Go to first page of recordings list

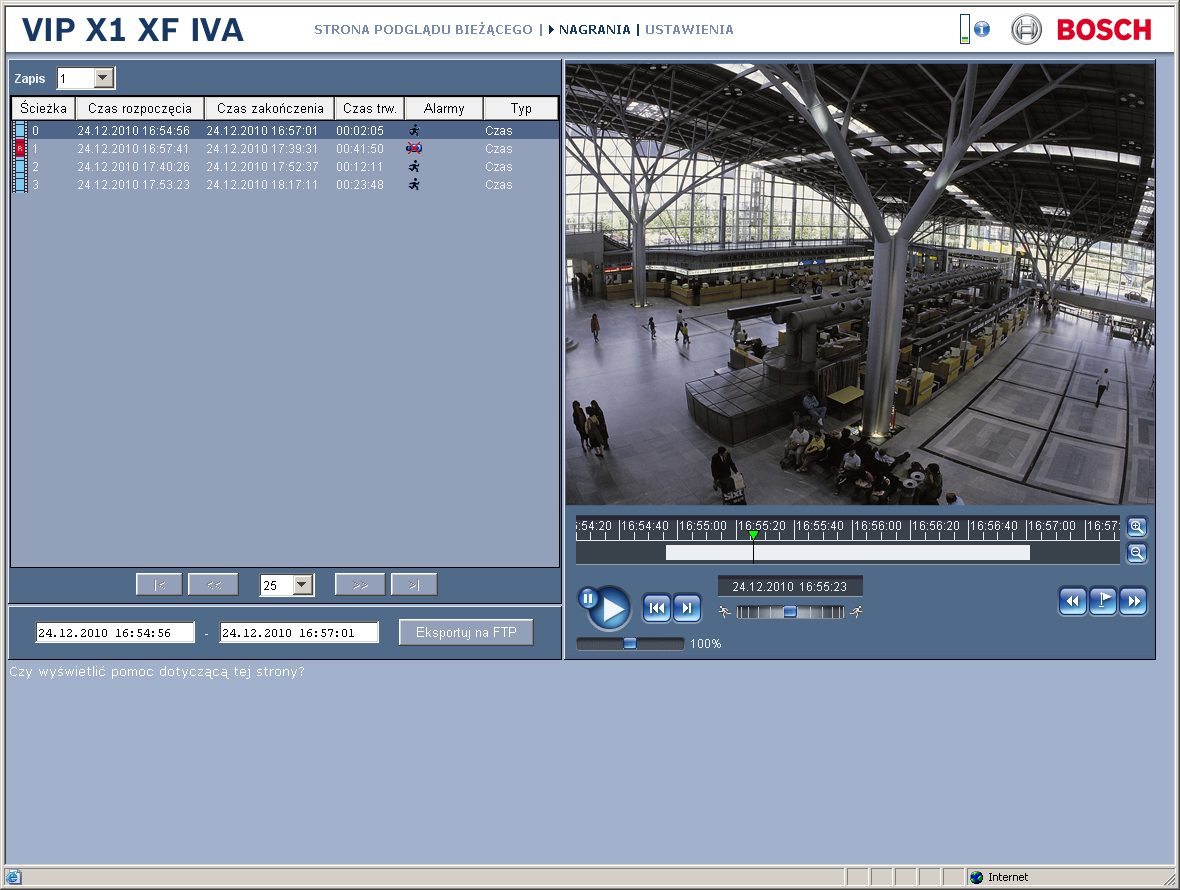pyautogui.click(x=159, y=585)
